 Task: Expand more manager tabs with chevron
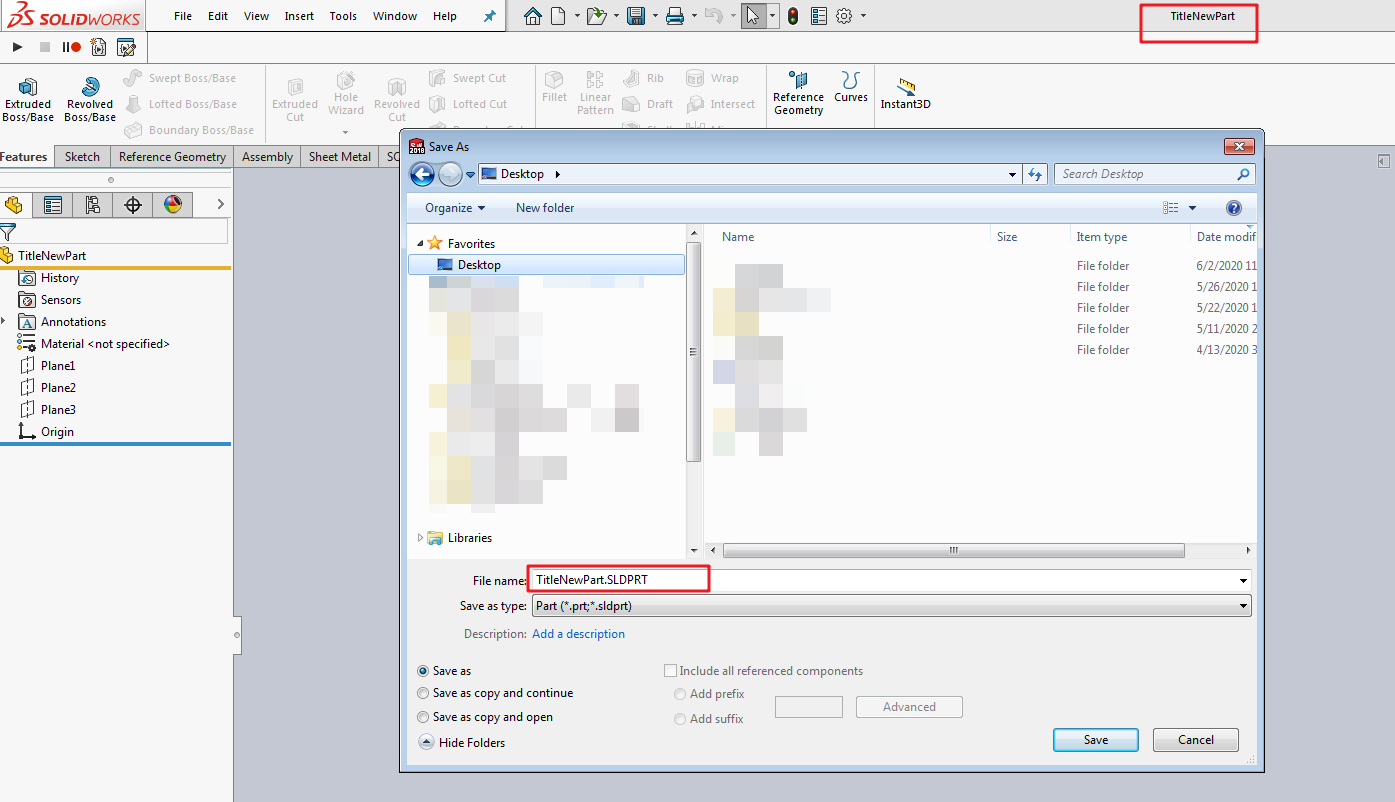pos(221,205)
